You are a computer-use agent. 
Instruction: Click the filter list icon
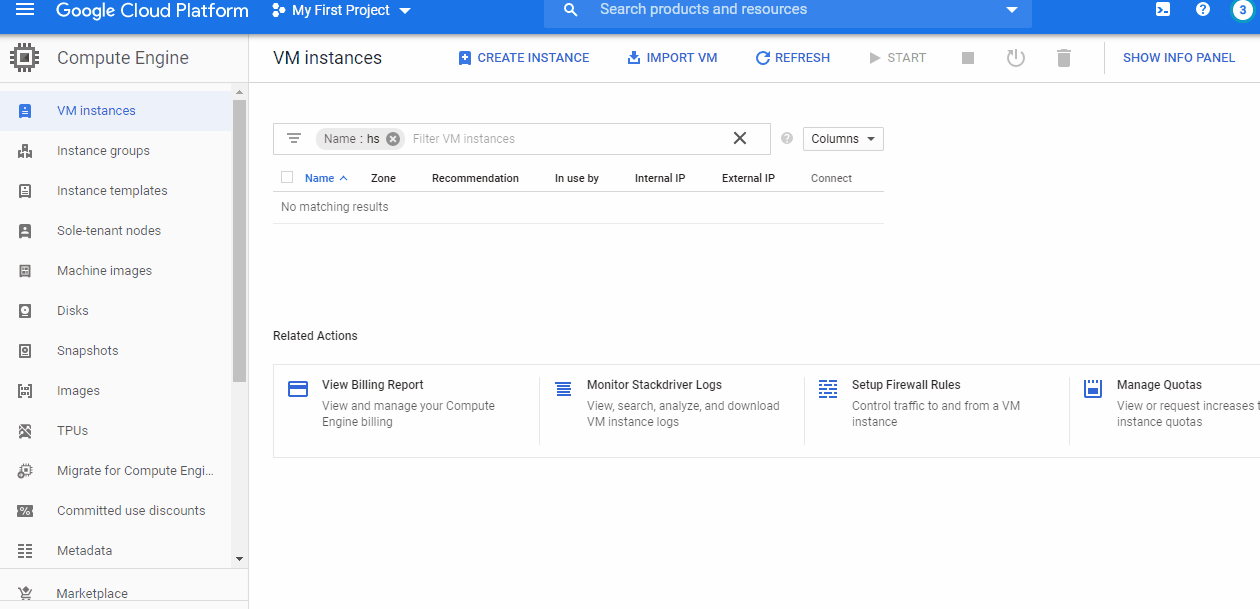(x=294, y=139)
